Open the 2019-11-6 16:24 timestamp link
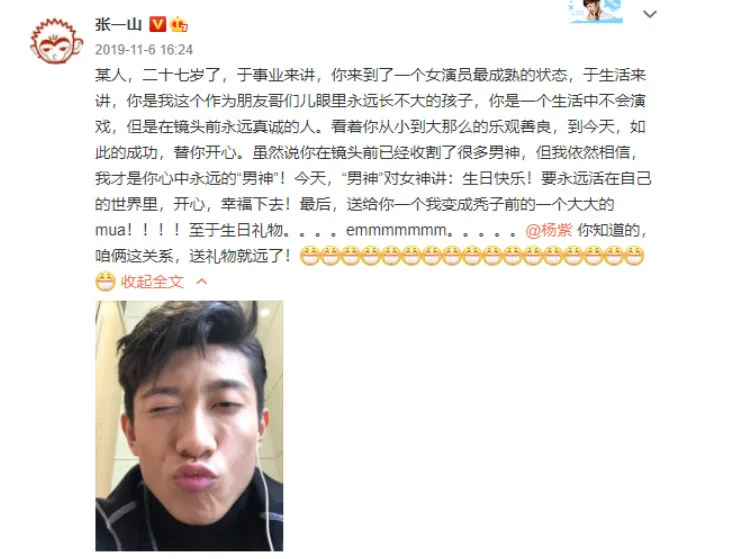The image size is (733, 559). pyautogui.click(x=144, y=50)
